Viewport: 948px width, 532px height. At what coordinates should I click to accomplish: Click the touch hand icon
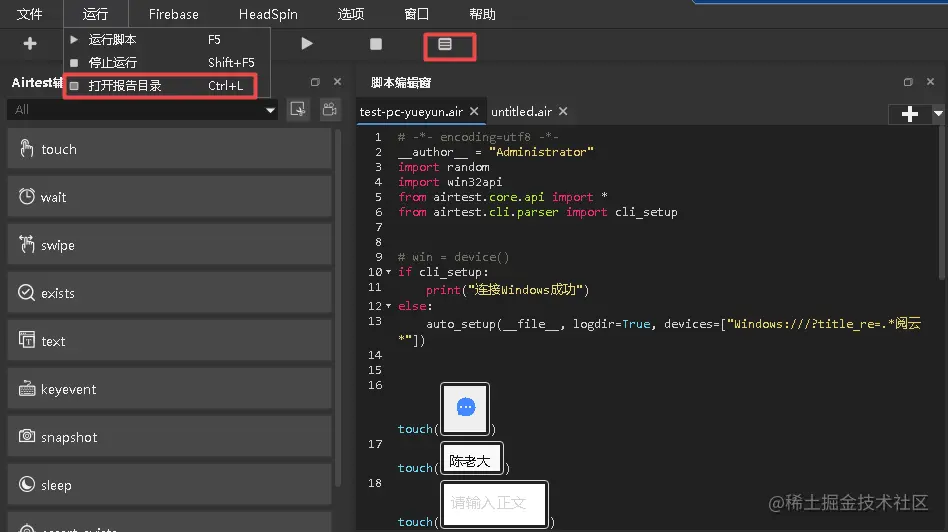pyautogui.click(x=27, y=148)
